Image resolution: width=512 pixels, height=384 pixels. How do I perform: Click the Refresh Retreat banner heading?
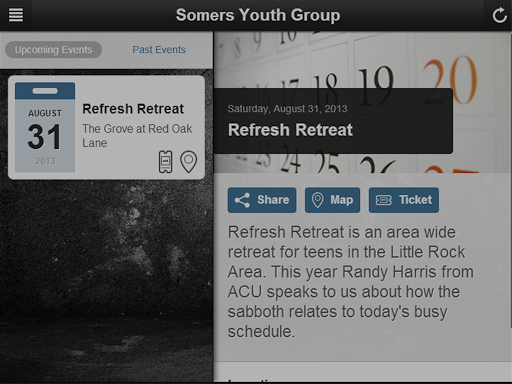click(290, 130)
